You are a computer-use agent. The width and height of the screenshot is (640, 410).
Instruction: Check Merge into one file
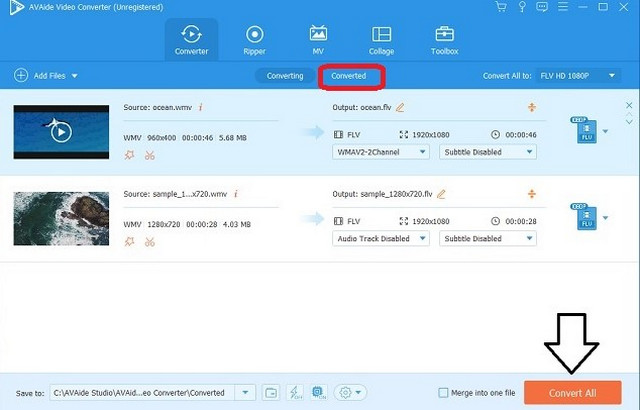point(443,393)
